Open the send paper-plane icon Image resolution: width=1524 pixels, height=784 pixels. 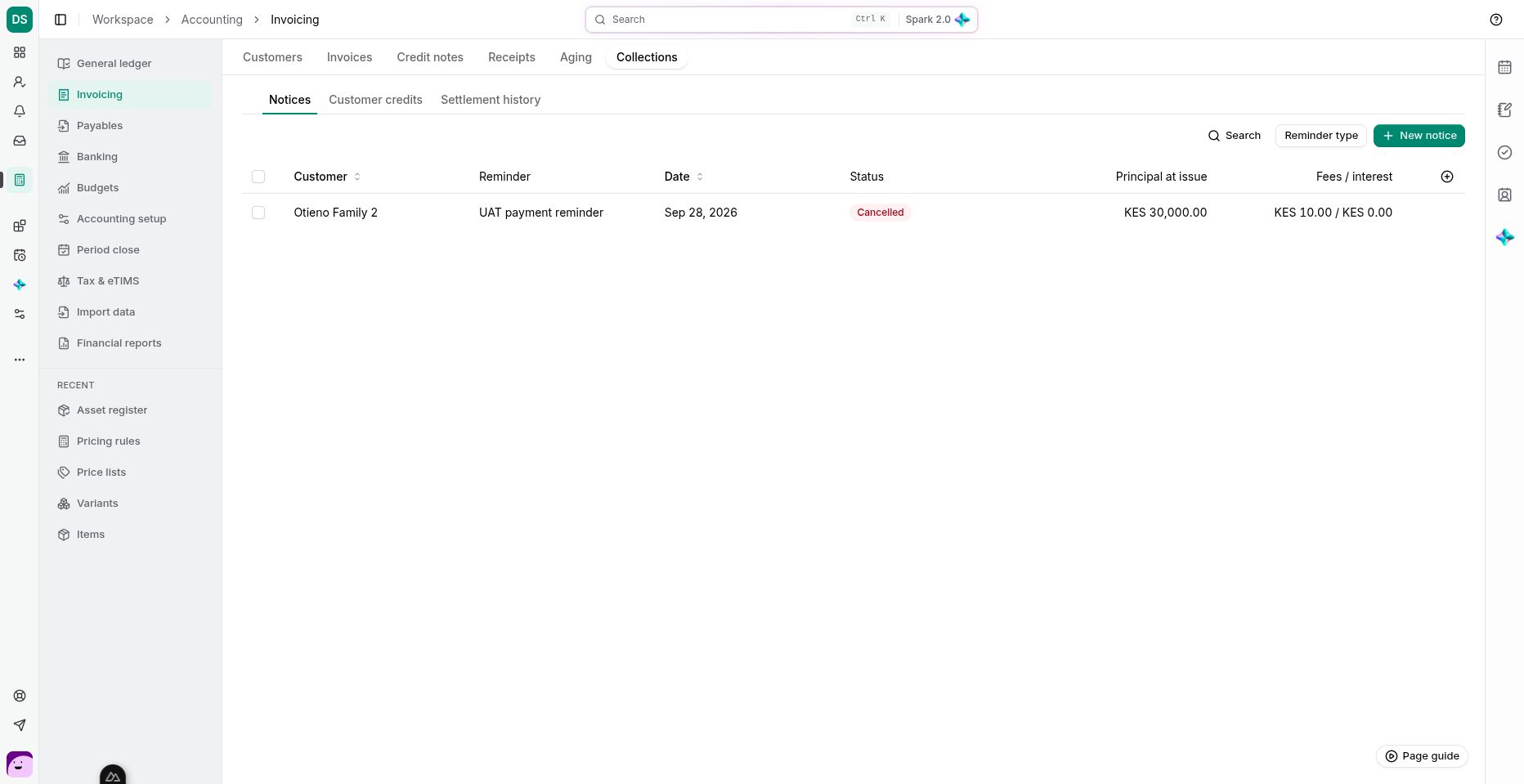click(20, 725)
